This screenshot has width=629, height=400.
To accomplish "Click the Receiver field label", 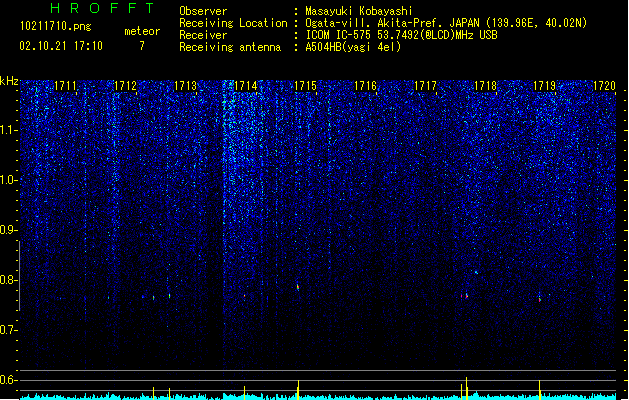I will click(x=203, y=35).
